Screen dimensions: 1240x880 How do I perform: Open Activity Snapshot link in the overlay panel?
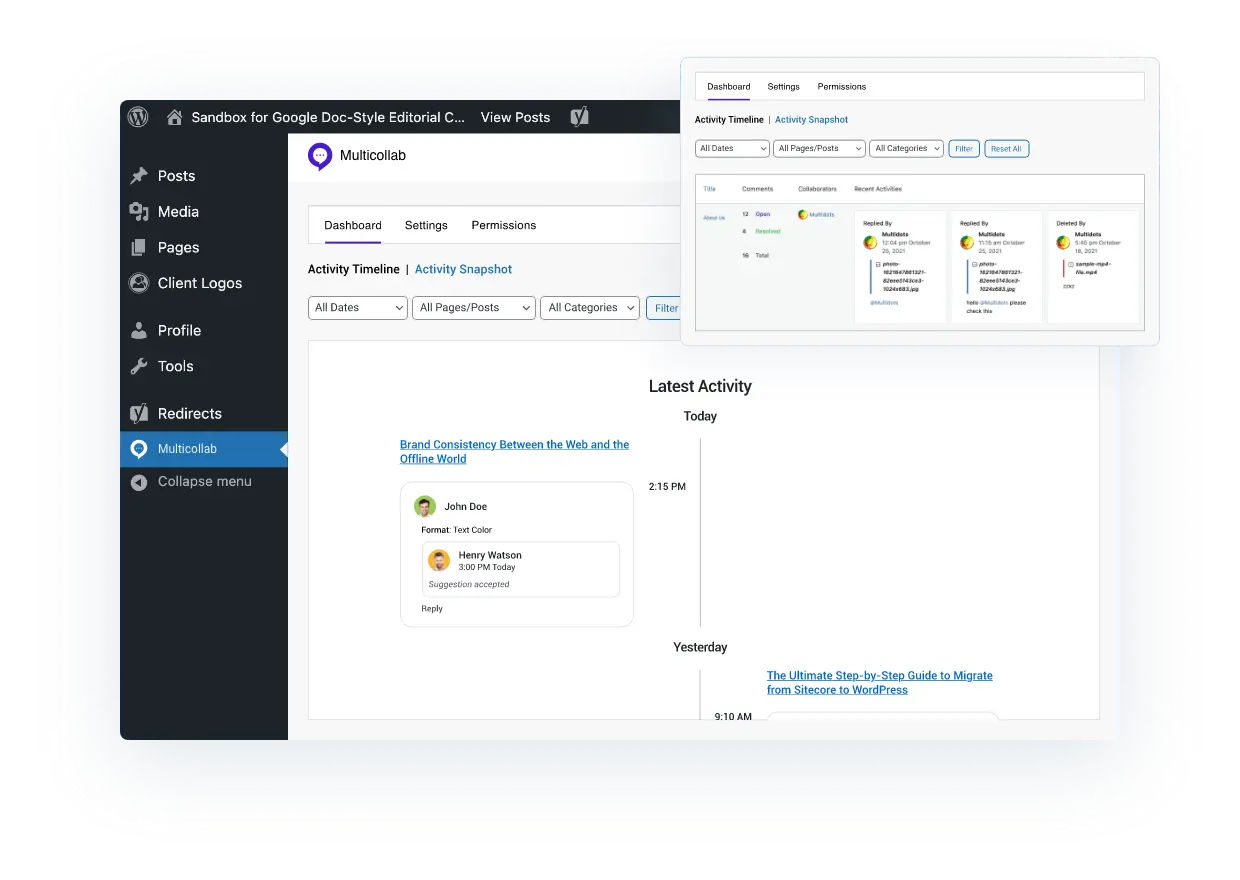click(x=811, y=119)
